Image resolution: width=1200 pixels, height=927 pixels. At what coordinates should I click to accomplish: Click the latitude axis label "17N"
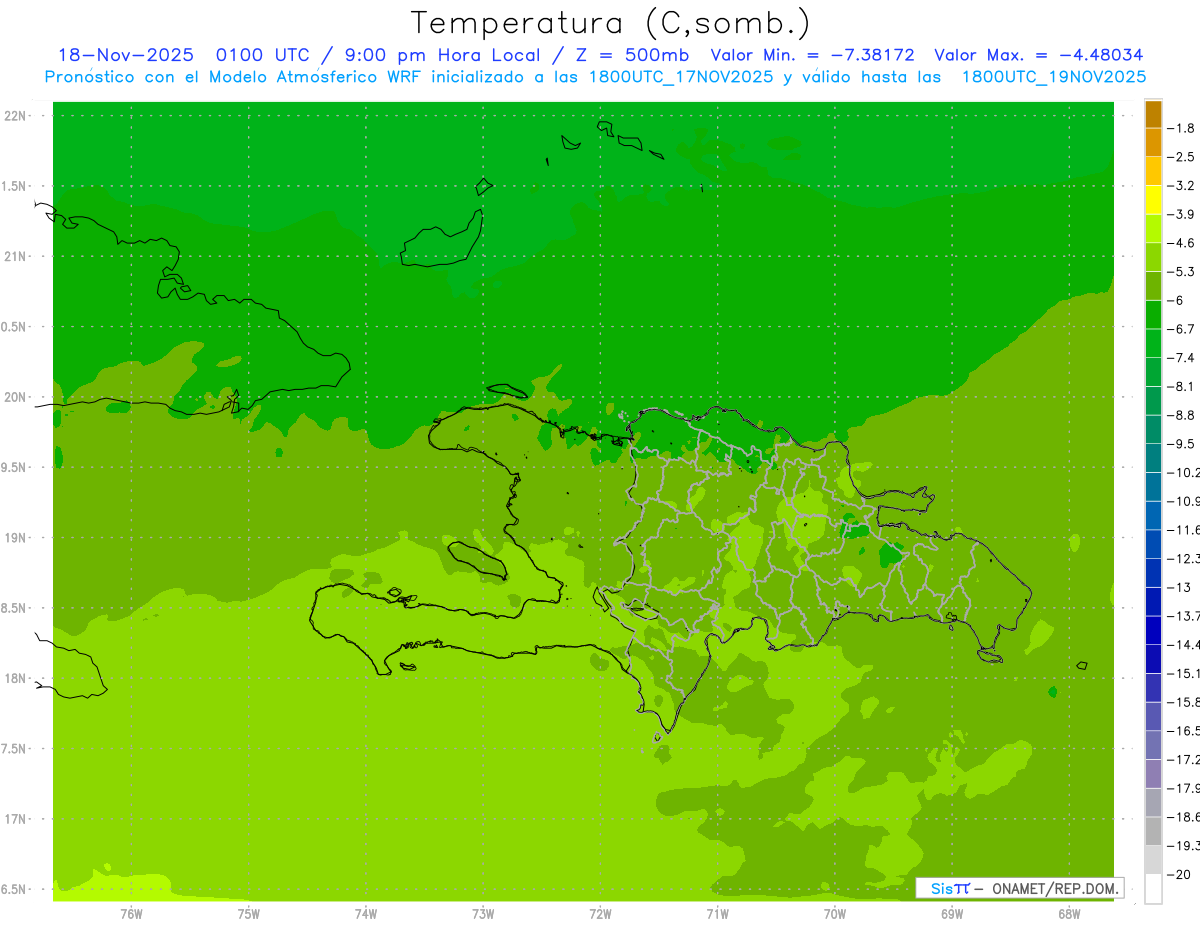pos(15,819)
